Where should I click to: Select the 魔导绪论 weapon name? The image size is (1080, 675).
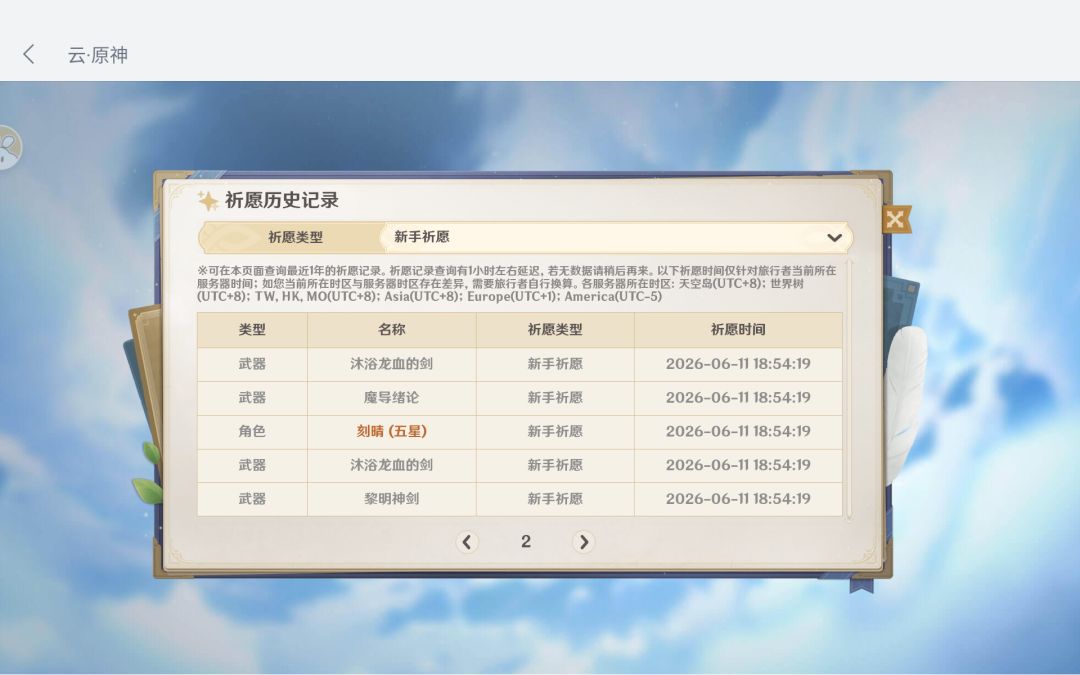391,397
